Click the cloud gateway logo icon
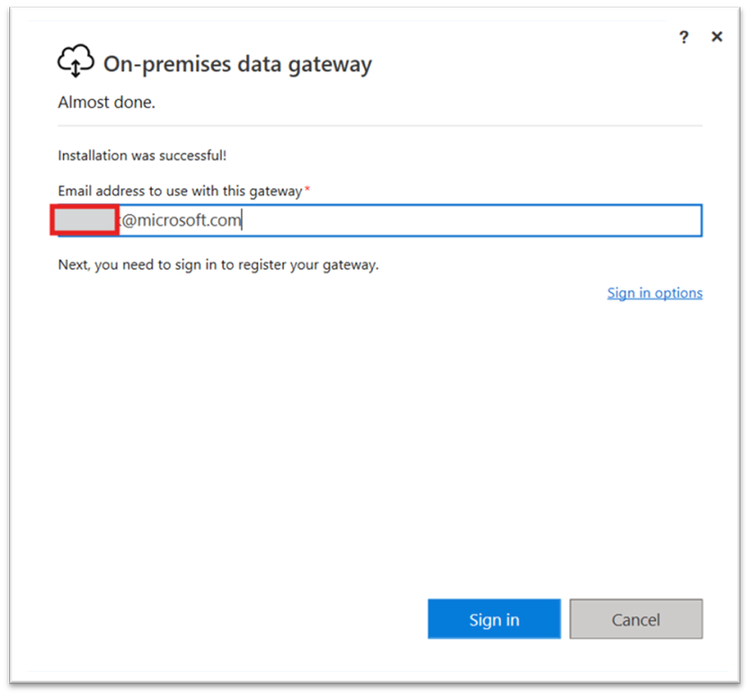 76,63
